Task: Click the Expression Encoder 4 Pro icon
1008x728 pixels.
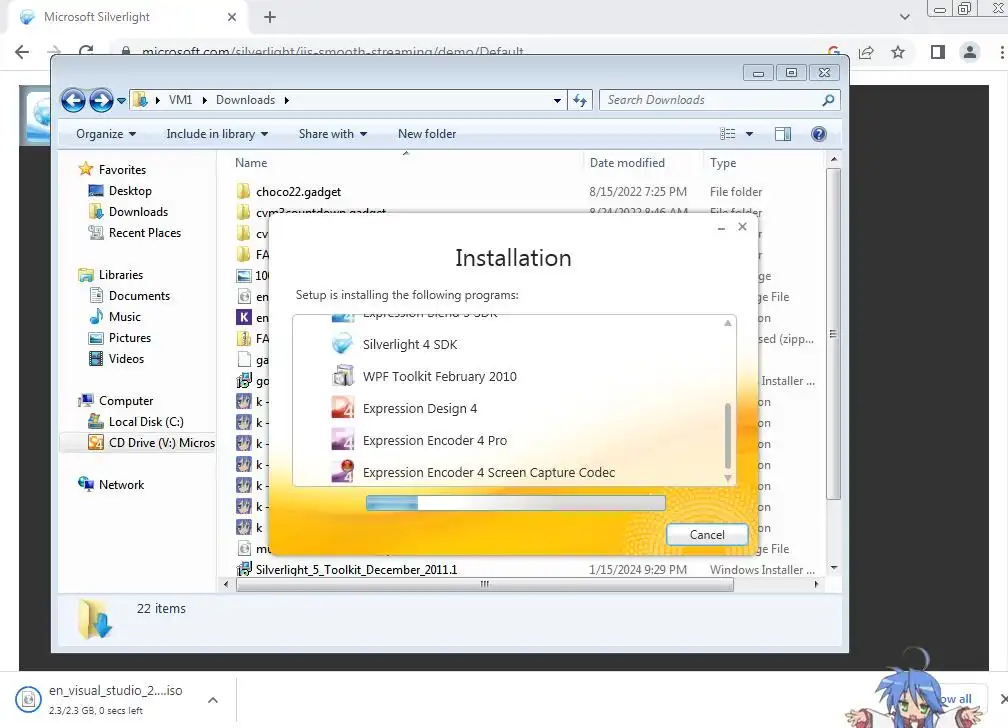Action: (342, 440)
